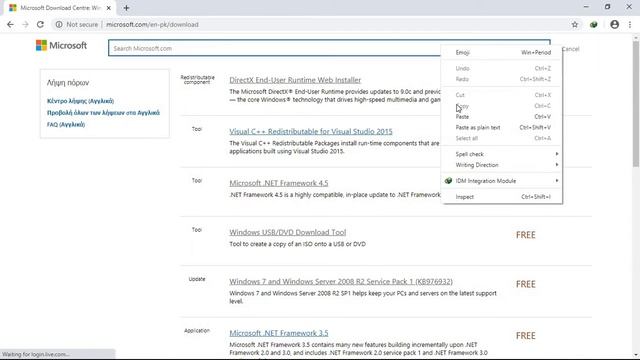The width and height of the screenshot is (640, 360).
Task: Click the 'Update' type label
Action: click(x=197, y=279)
